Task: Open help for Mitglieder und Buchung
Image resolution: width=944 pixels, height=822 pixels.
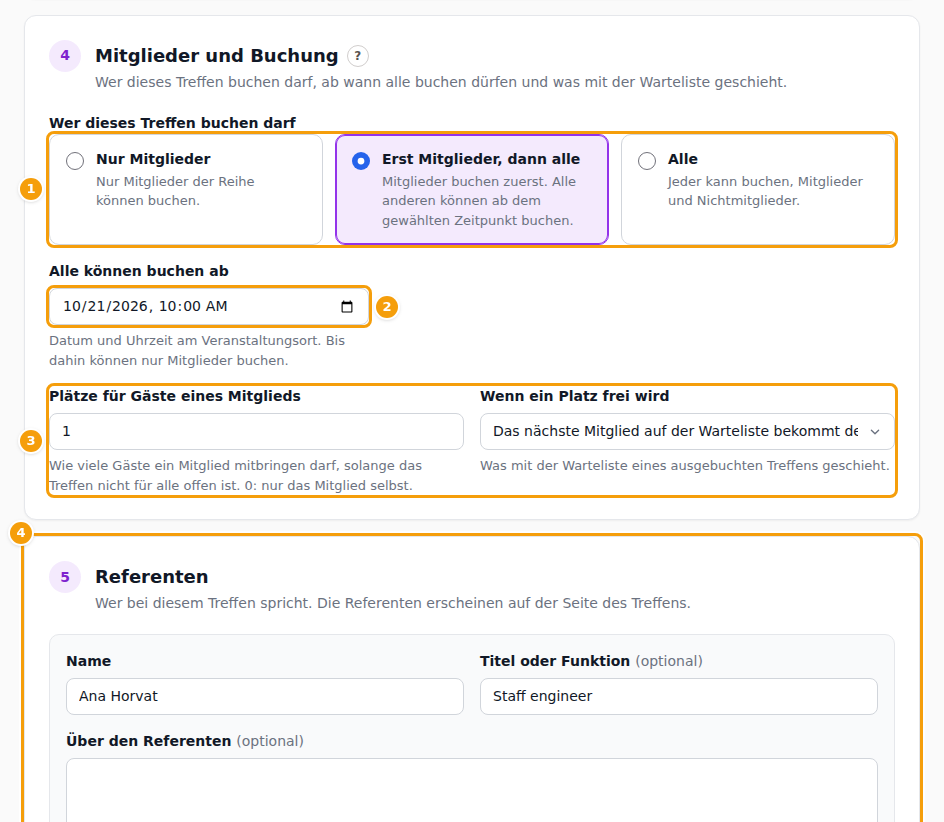Action: click(x=358, y=56)
